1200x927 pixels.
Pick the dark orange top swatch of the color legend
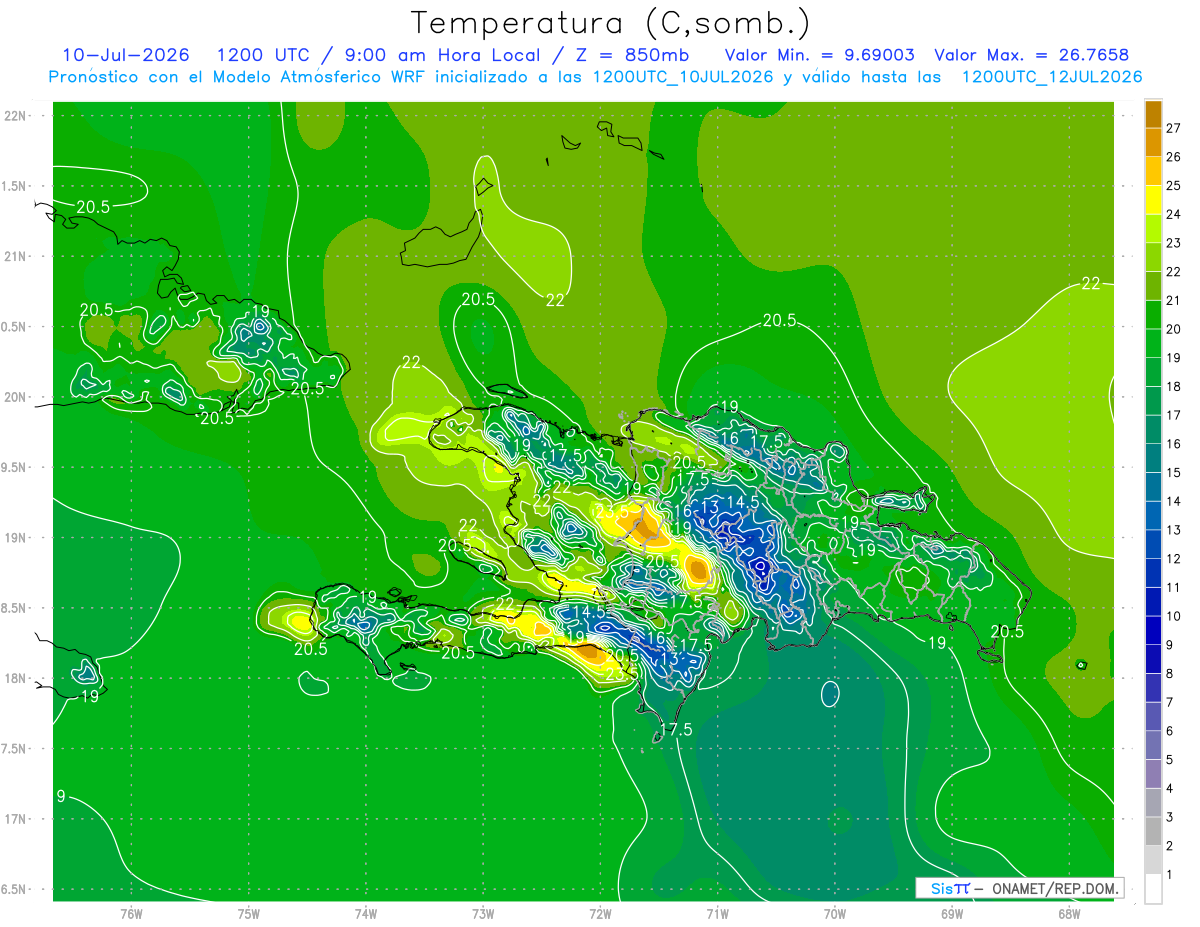tap(1153, 114)
